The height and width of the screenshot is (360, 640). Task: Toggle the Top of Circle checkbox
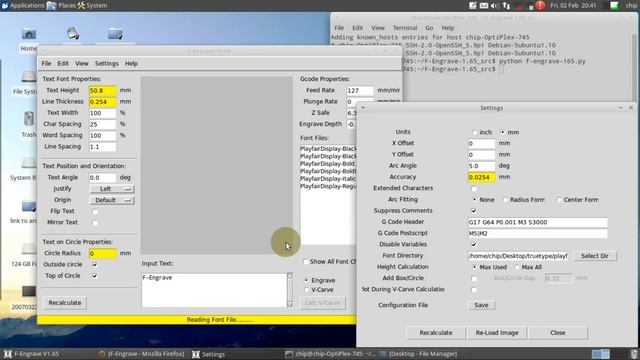[95, 276]
